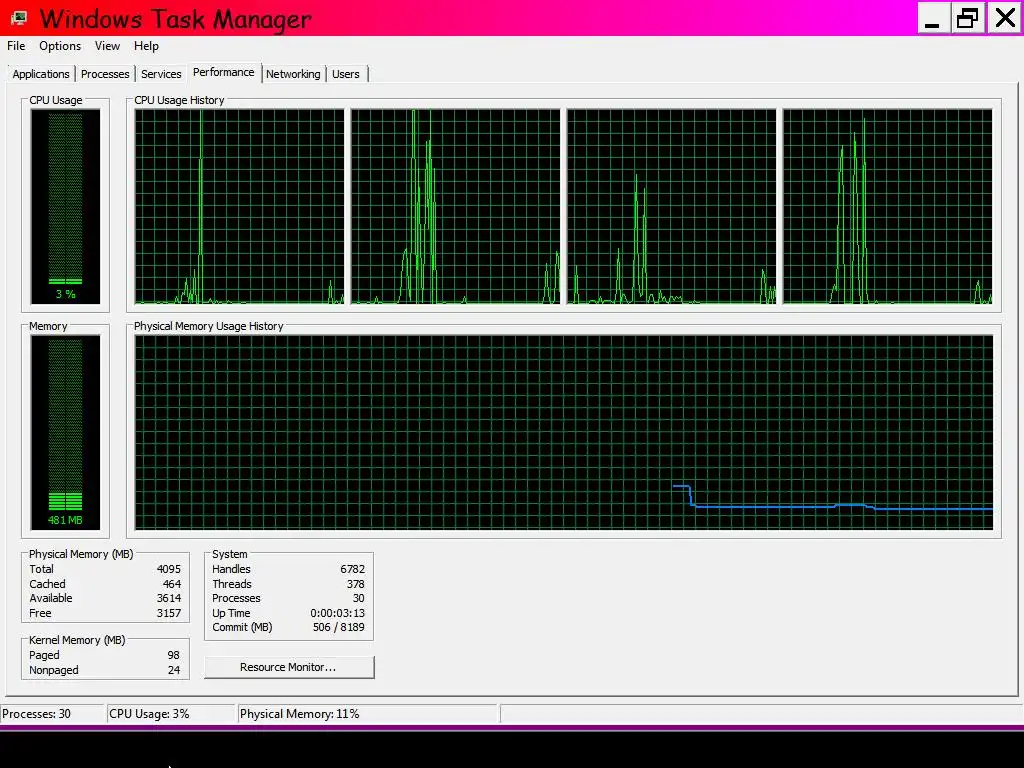Screen dimensions: 1024x768
Task: Open Resource Monitor
Action: click(x=289, y=667)
